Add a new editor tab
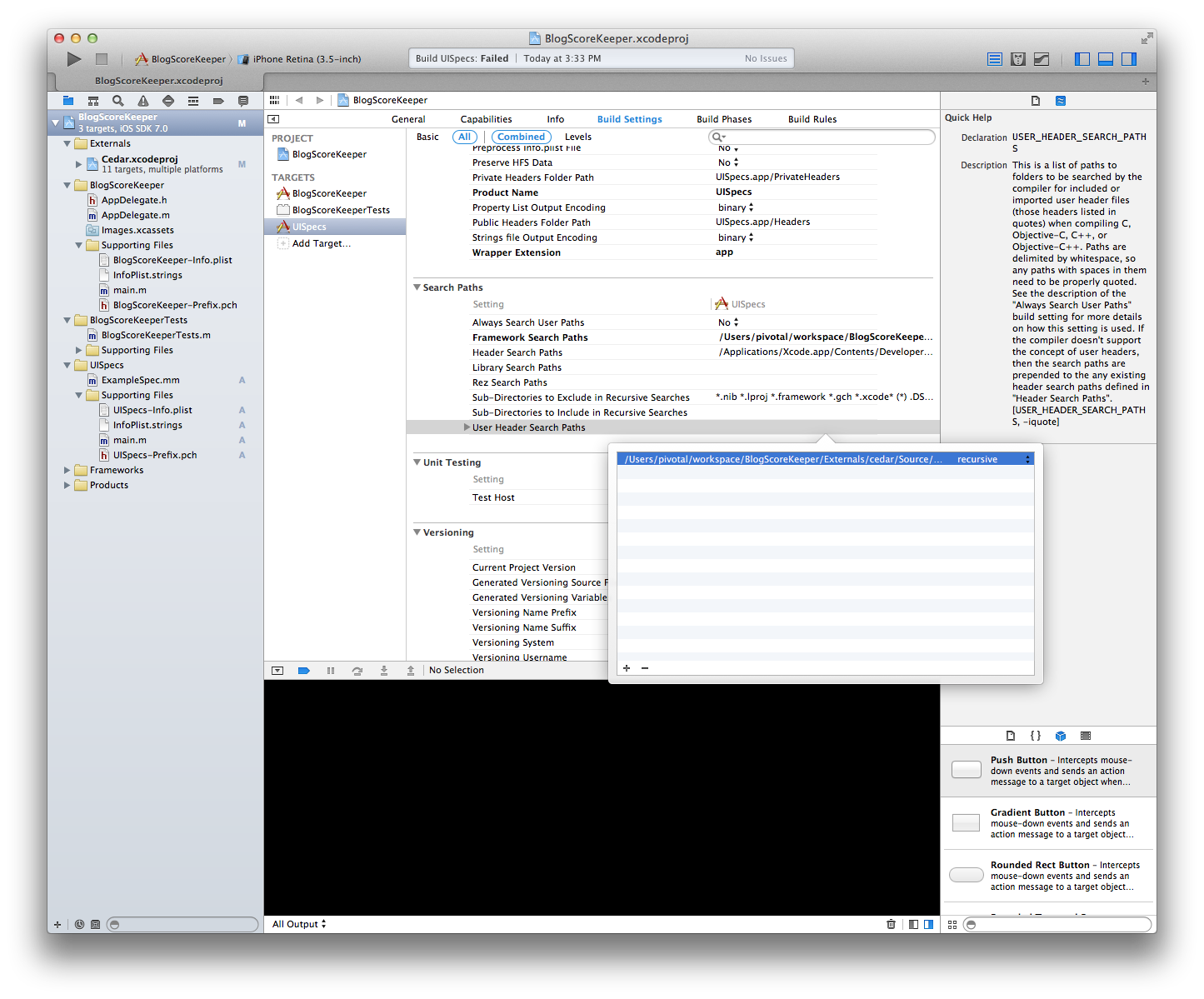1204x999 pixels. (x=1146, y=82)
